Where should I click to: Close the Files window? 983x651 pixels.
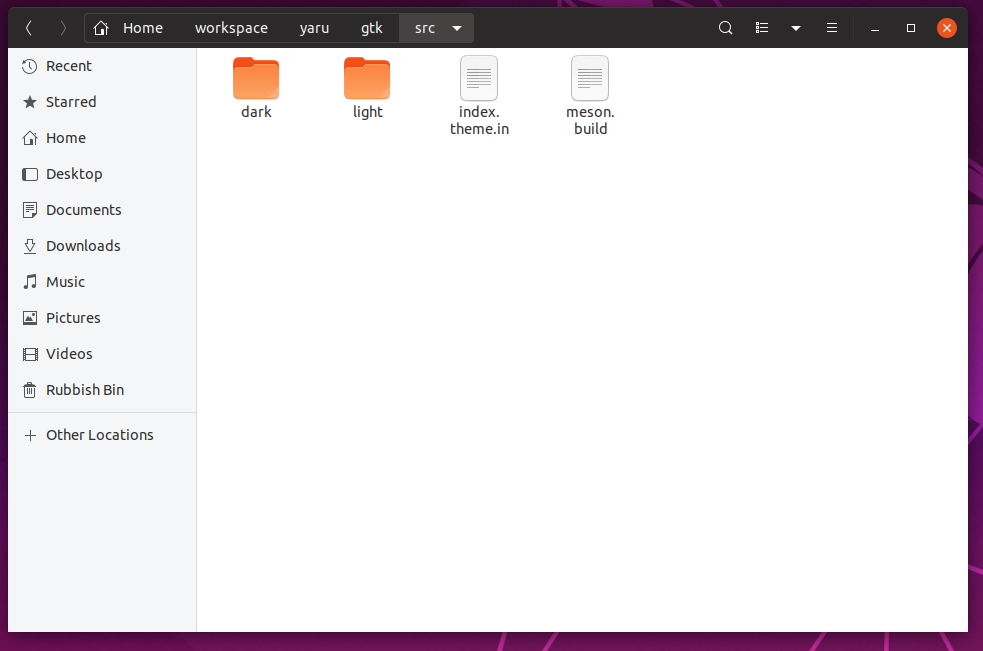pos(947,28)
